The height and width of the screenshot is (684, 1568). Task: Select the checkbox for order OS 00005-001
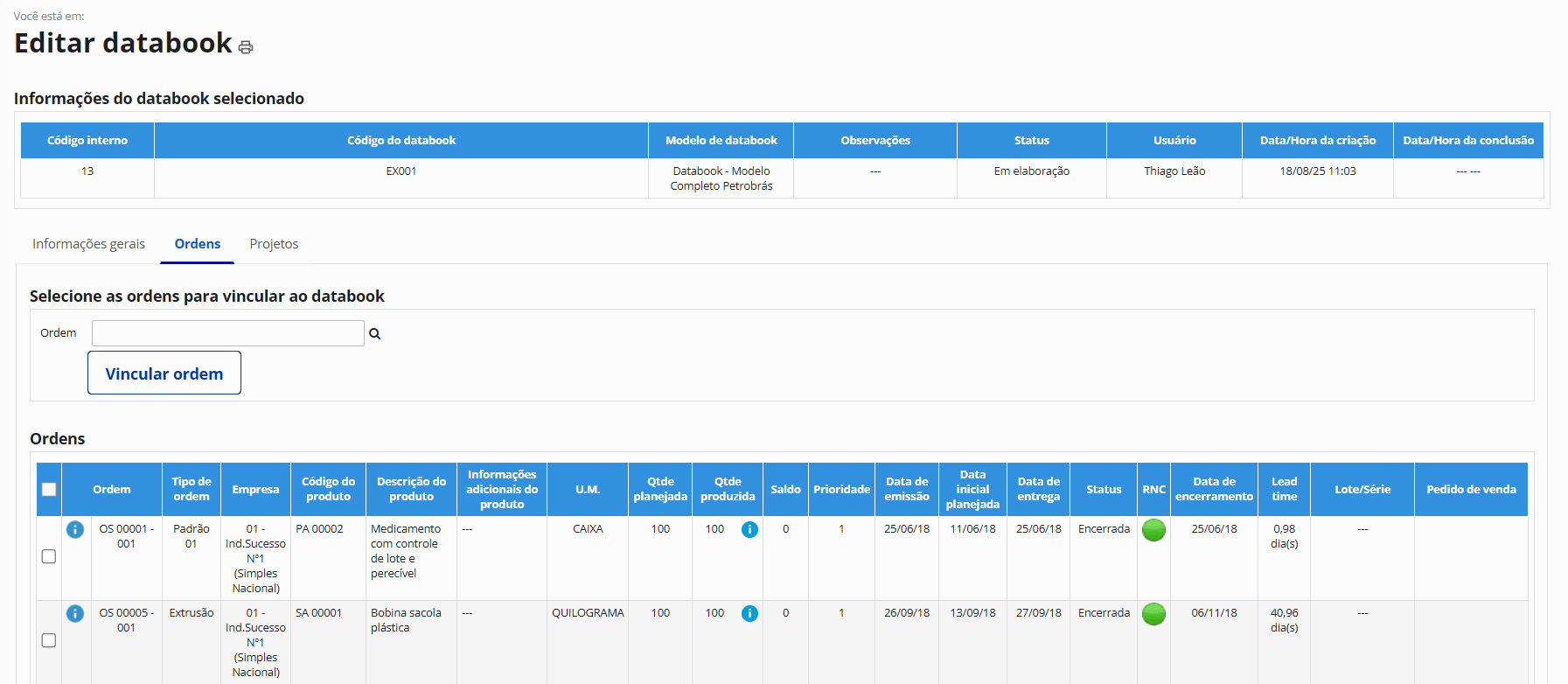49,640
